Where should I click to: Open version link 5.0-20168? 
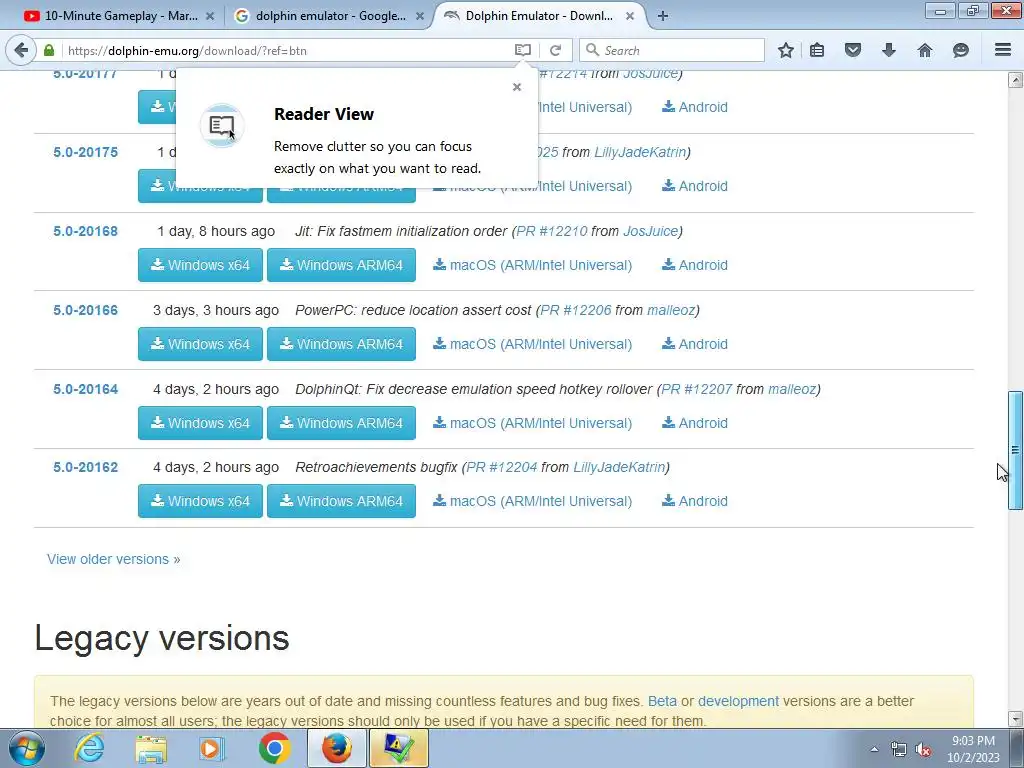86,231
